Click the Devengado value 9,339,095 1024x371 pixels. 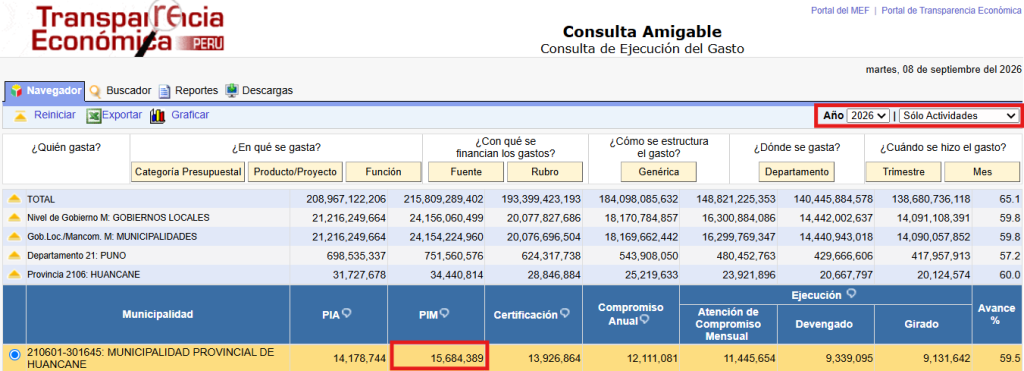[848, 359]
